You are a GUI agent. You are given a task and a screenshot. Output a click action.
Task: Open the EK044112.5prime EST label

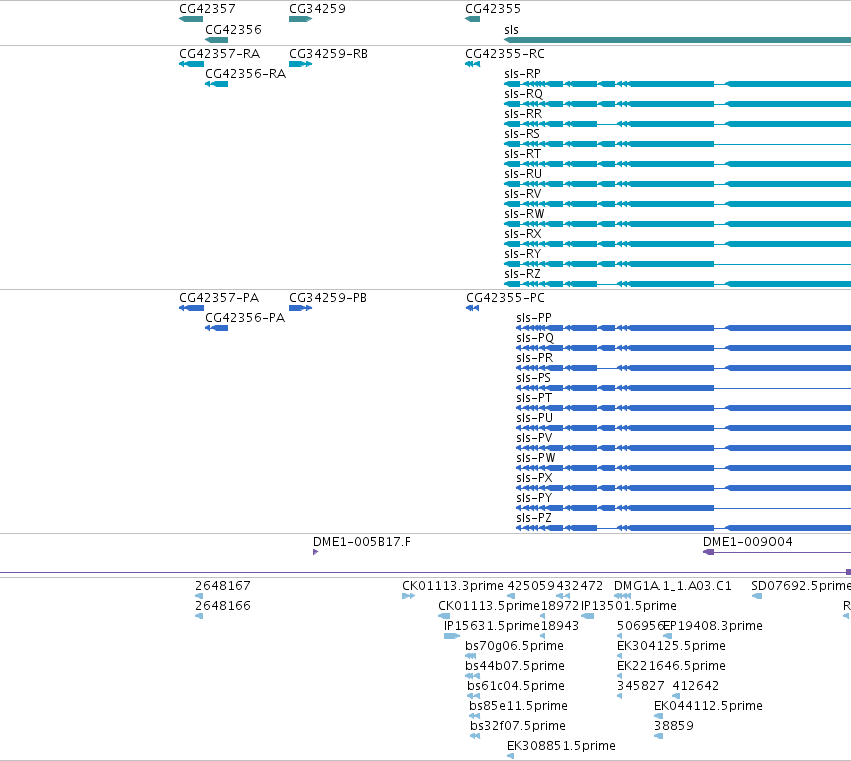point(708,706)
